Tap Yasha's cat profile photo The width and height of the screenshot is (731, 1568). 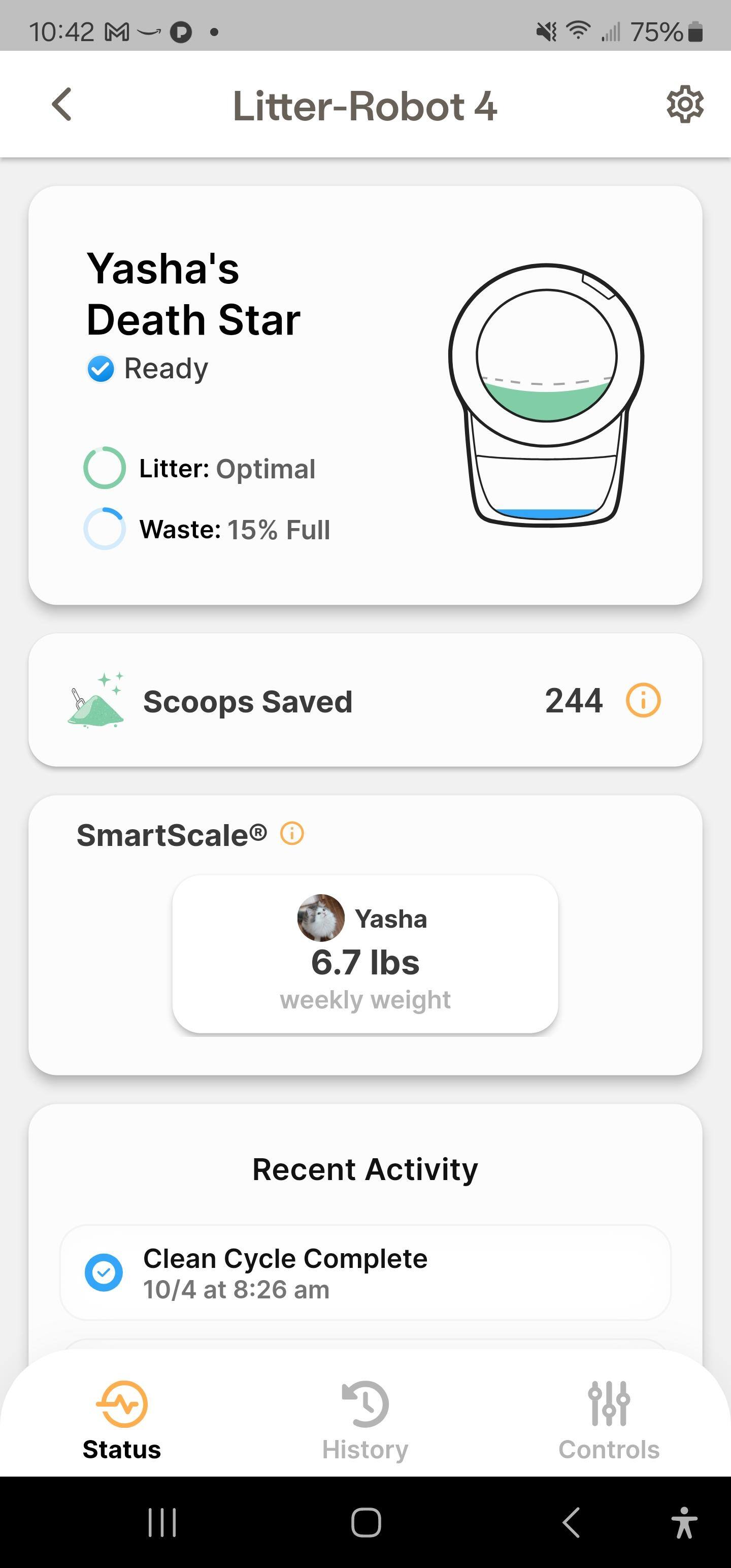[x=321, y=918]
